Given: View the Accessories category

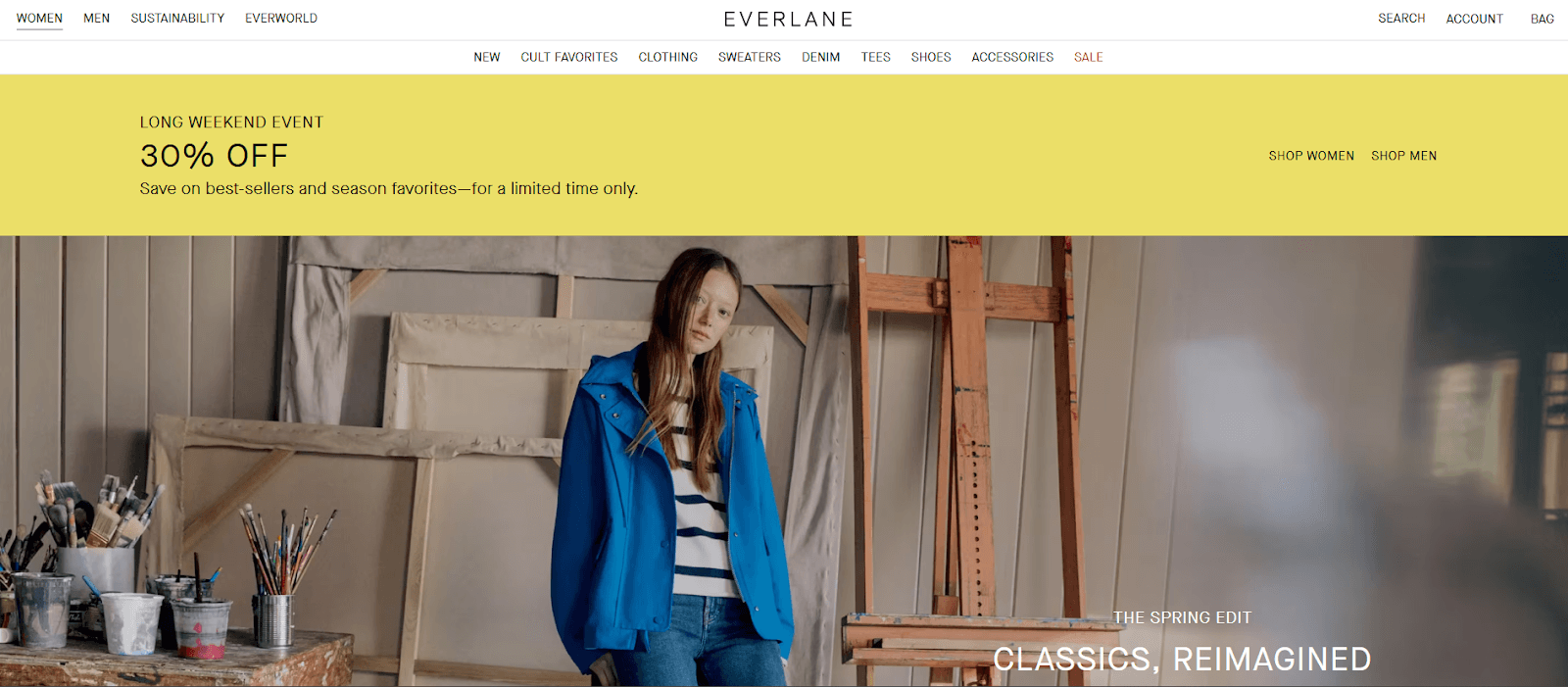Looking at the screenshot, I should [1012, 57].
